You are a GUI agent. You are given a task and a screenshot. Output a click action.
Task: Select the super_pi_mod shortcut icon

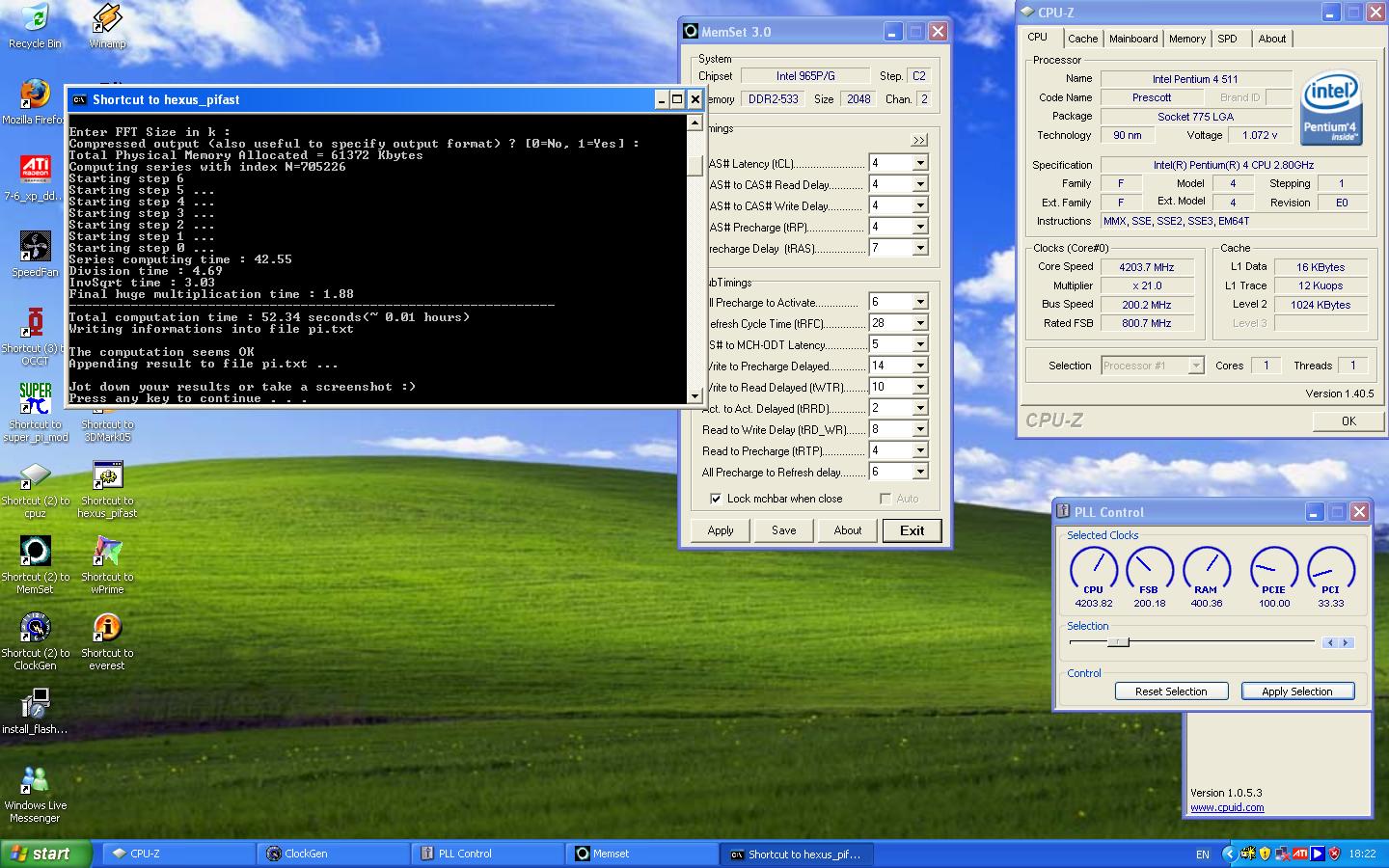[x=35, y=412]
